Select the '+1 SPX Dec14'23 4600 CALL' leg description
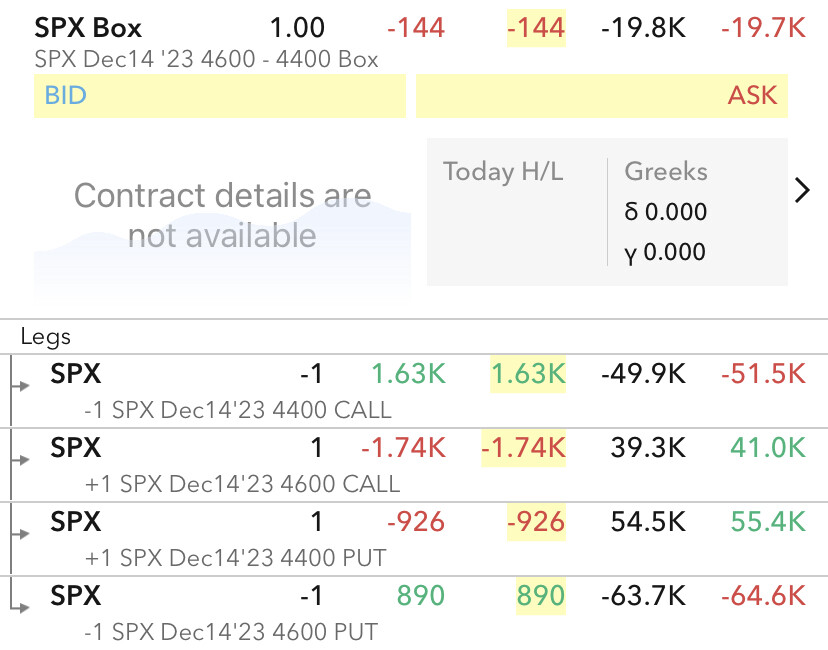This screenshot has width=828, height=650. [243, 484]
